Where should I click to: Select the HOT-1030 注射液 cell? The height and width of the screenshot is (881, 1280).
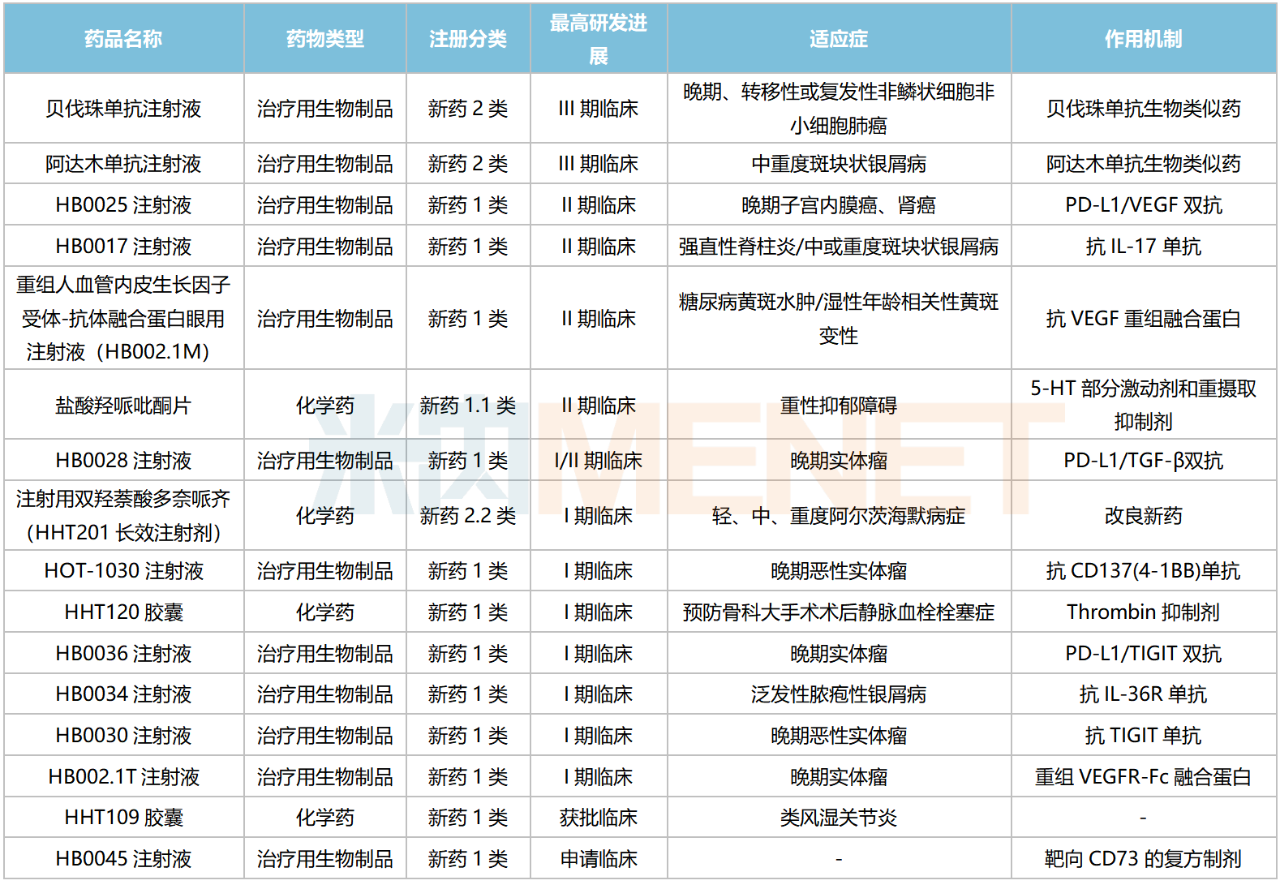point(124,571)
